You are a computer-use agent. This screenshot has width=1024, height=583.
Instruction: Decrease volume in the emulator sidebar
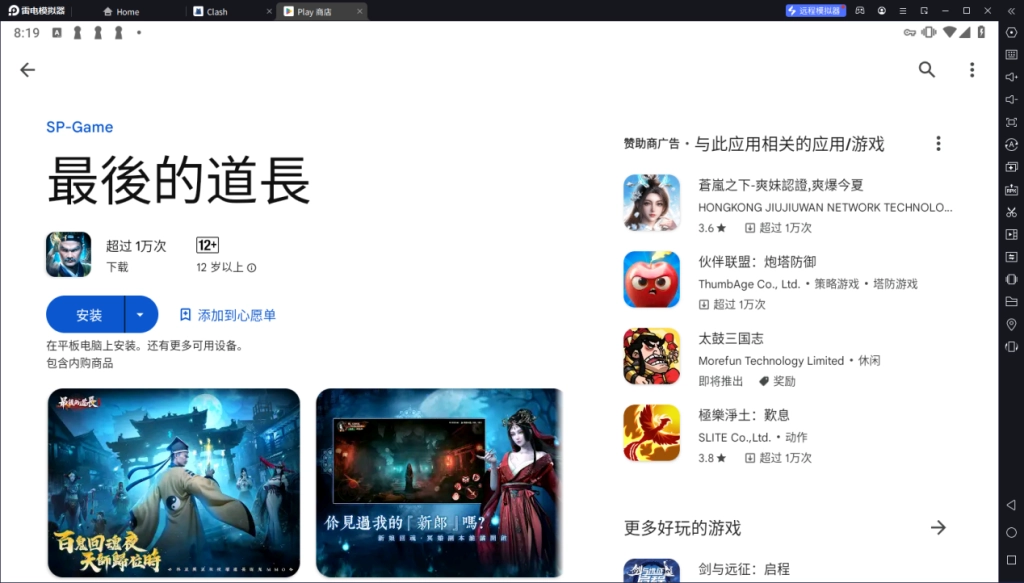tap(1012, 99)
